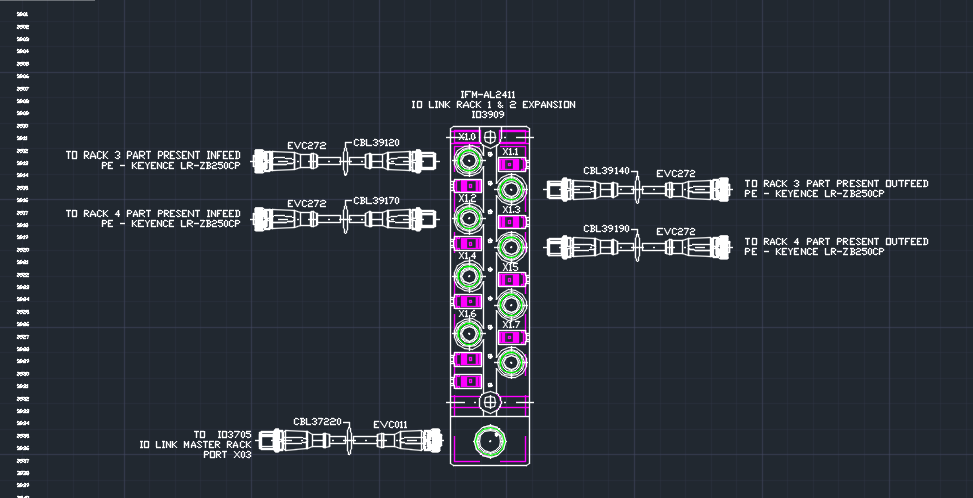973x498 pixels.
Task: Select the CBL39140 cable label
Action: point(607,171)
